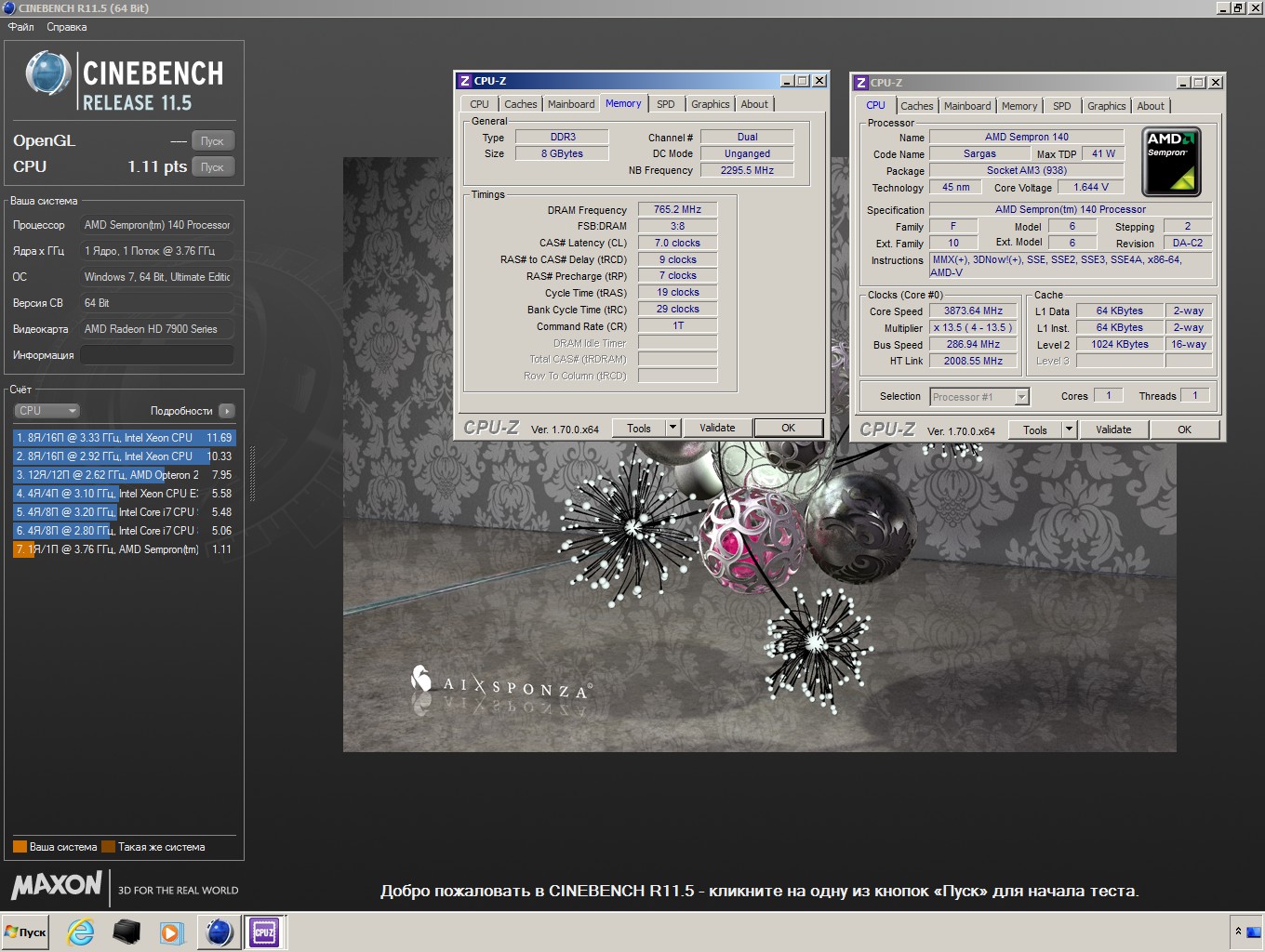The height and width of the screenshot is (952, 1265).
Task: Click the orange "Ваша система" legend swatch
Action: point(20,847)
